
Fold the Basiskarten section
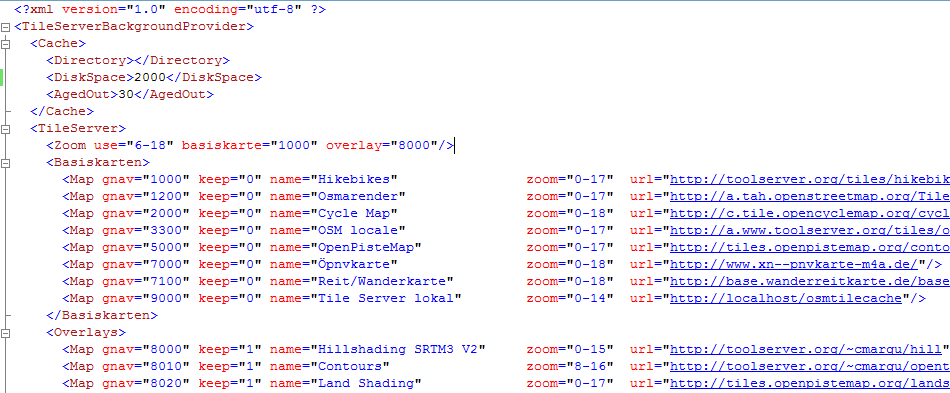click(x=5, y=162)
